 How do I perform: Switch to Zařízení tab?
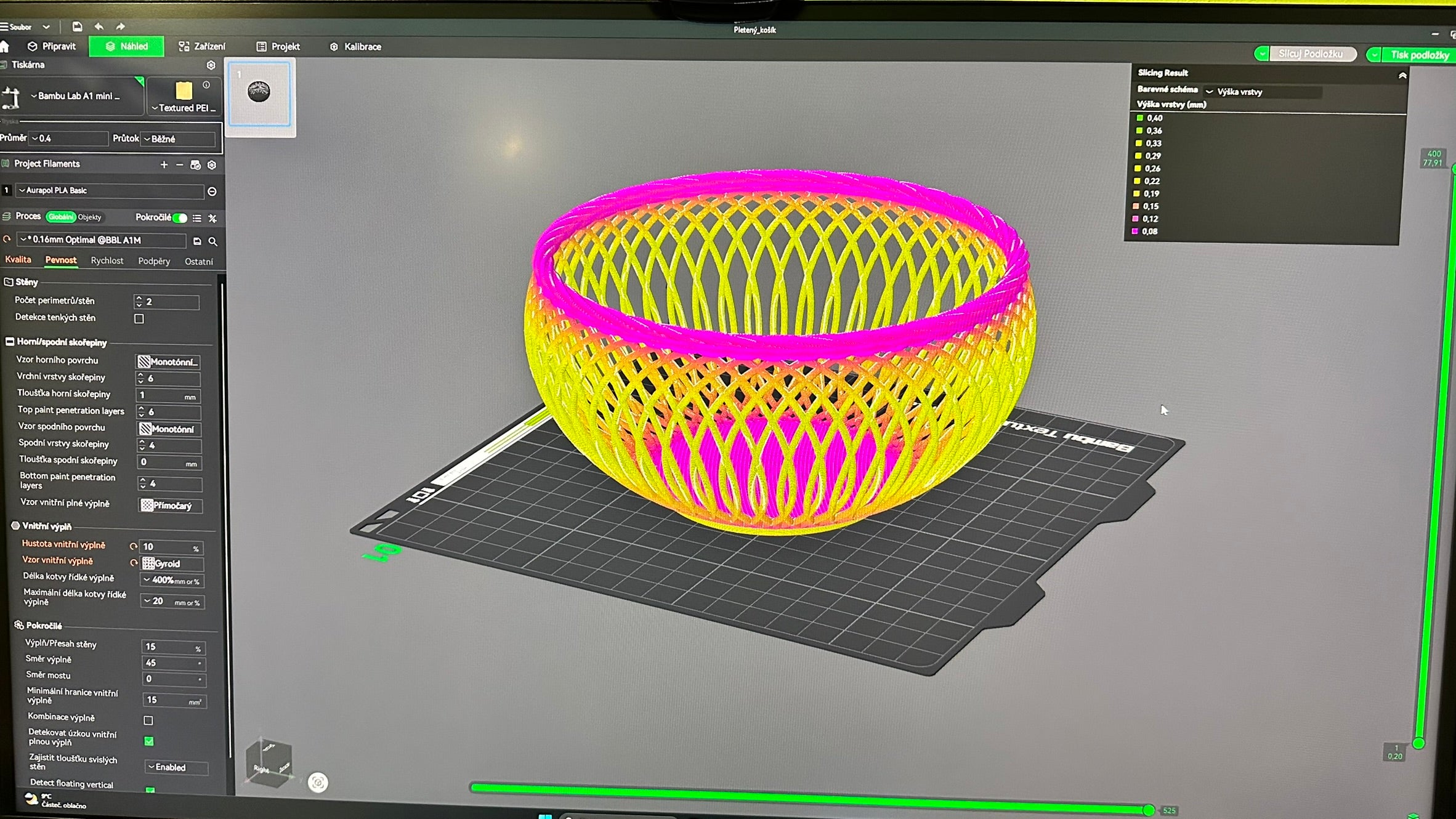(x=202, y=47)
